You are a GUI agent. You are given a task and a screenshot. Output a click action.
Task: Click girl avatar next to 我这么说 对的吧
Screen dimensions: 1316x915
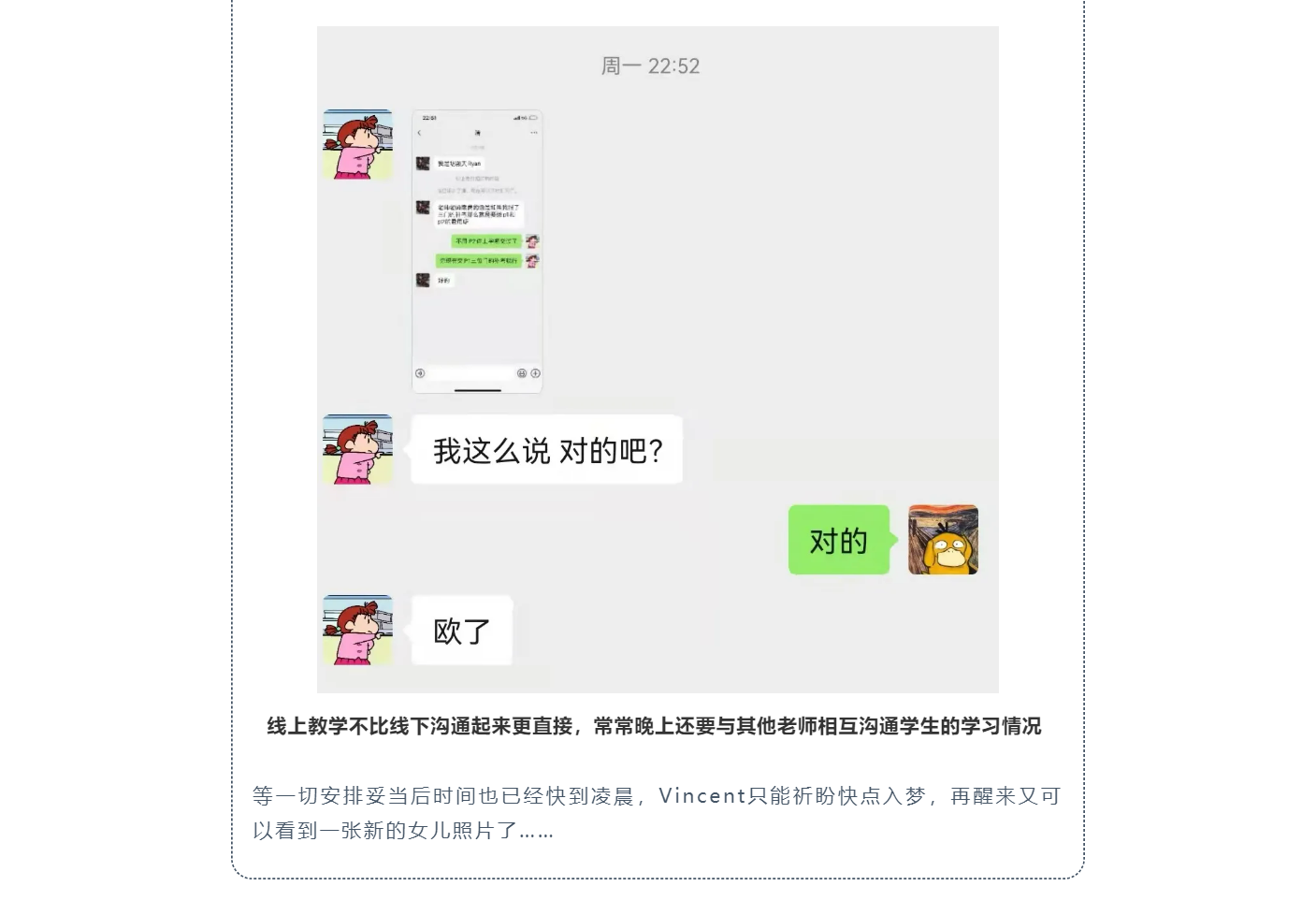pos(357,449)
